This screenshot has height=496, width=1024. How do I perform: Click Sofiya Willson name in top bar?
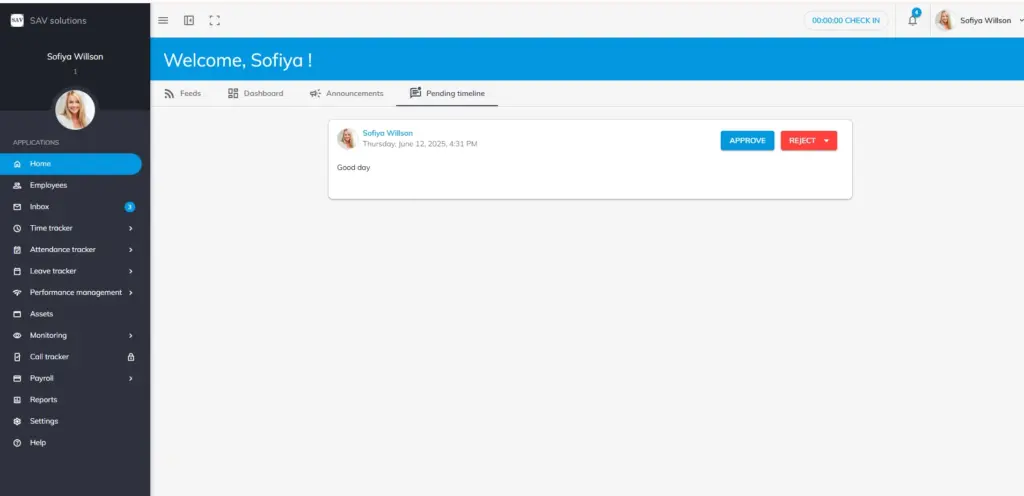tap(985, 20)
